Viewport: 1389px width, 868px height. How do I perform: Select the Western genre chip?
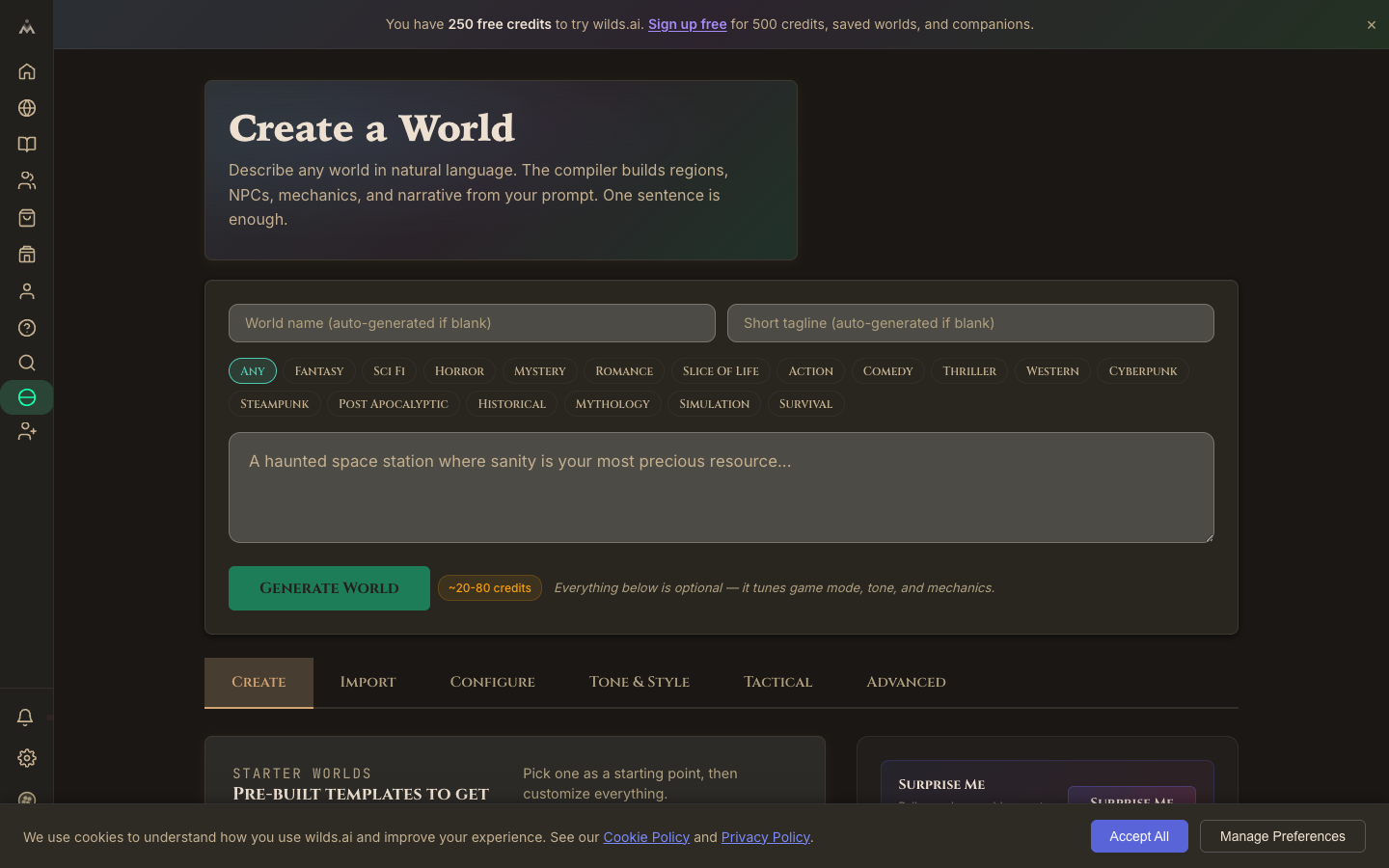(1052, 371)
